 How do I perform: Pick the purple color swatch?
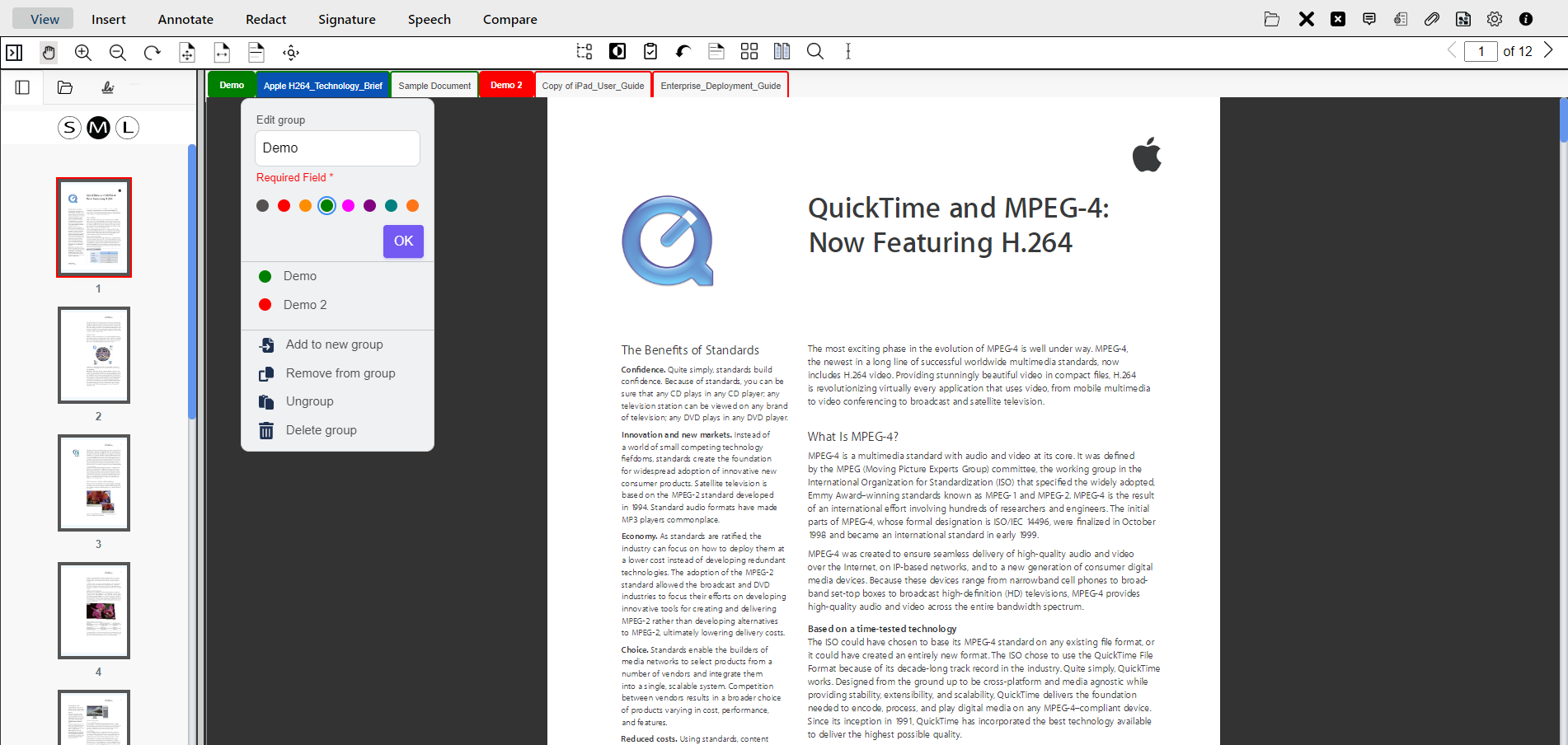[369, 206]
